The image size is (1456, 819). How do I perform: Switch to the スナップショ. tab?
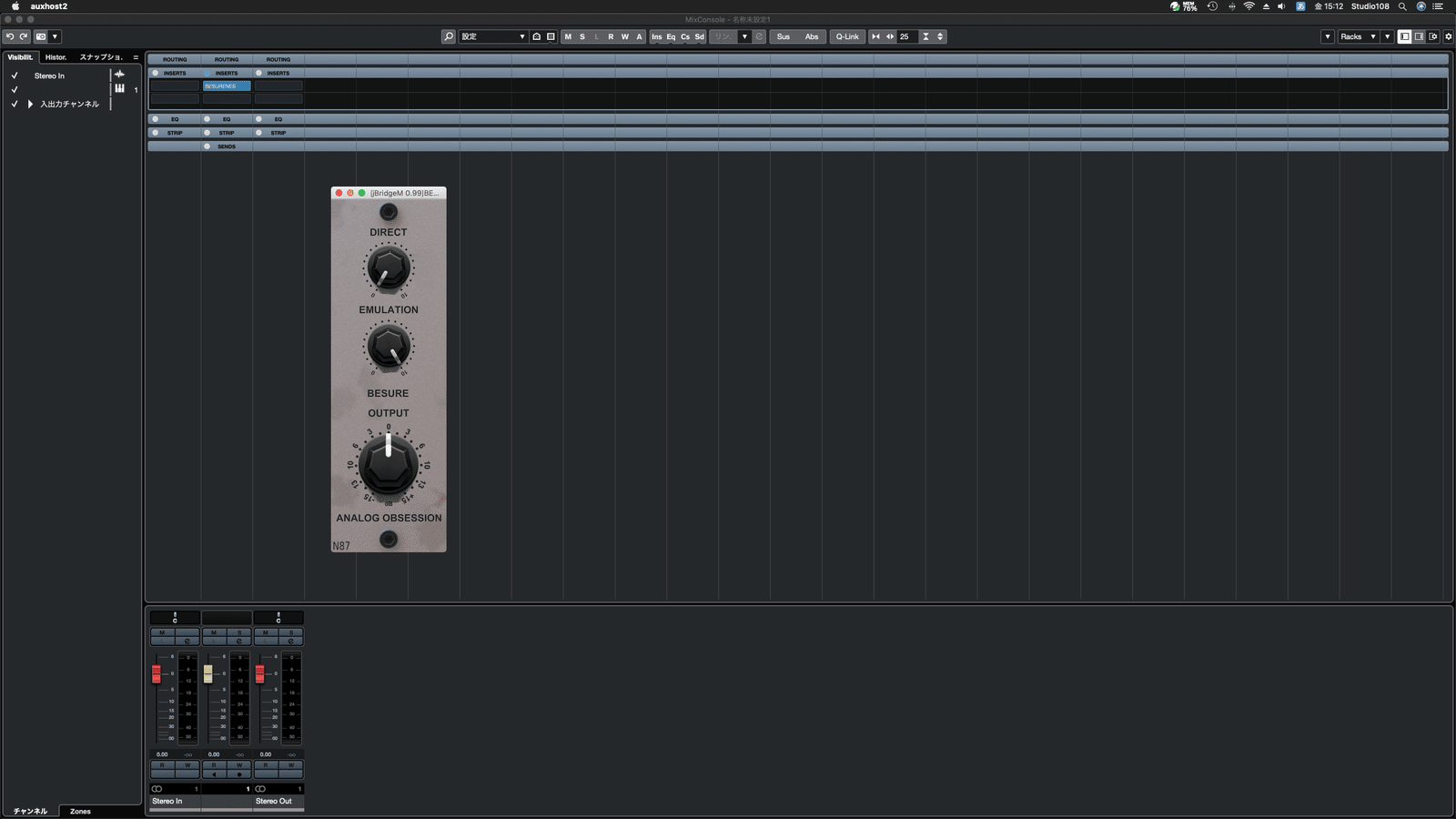100,56
